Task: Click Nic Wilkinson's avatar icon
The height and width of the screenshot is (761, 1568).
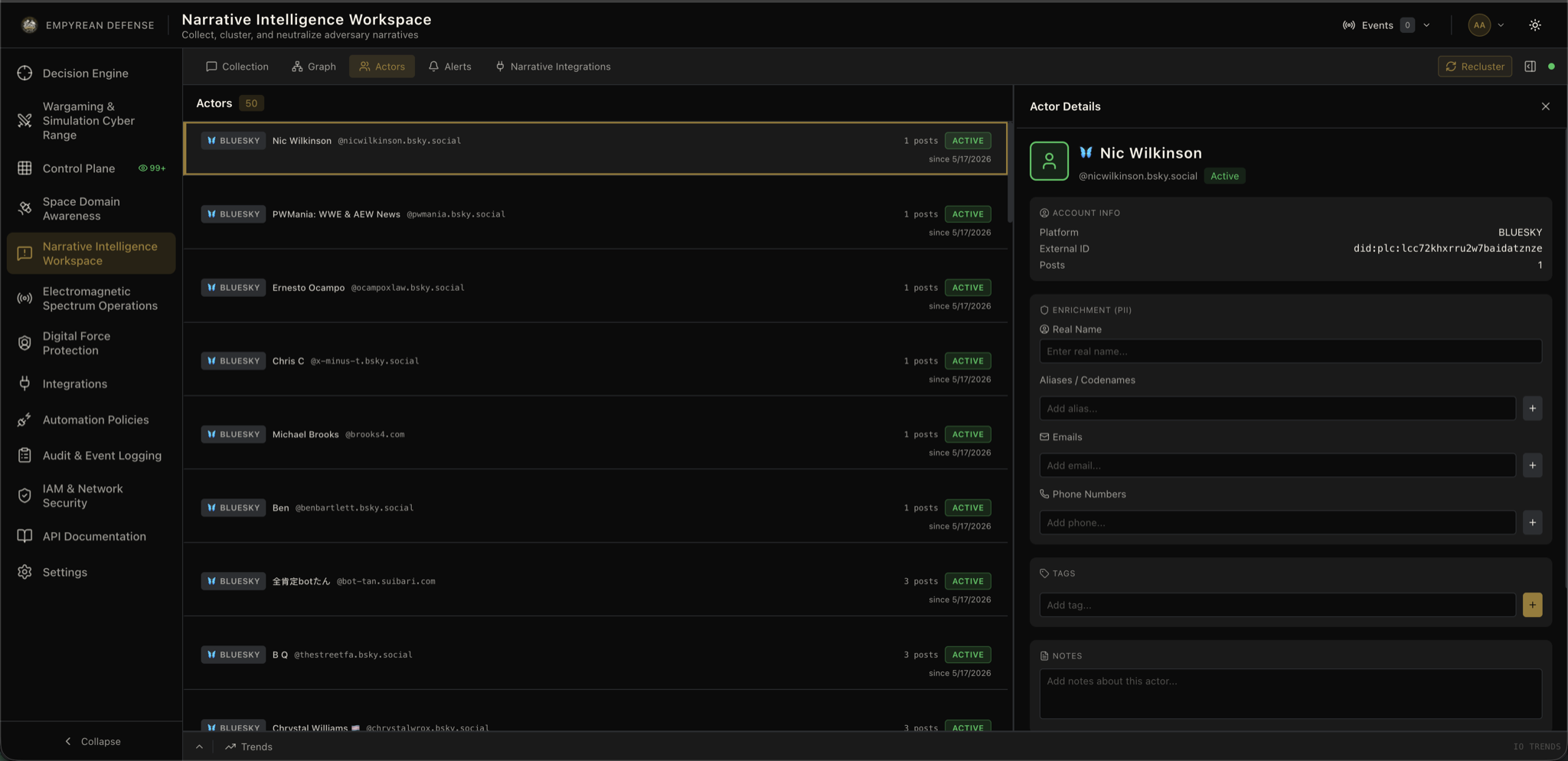Action: click(x=1049, y=161)
